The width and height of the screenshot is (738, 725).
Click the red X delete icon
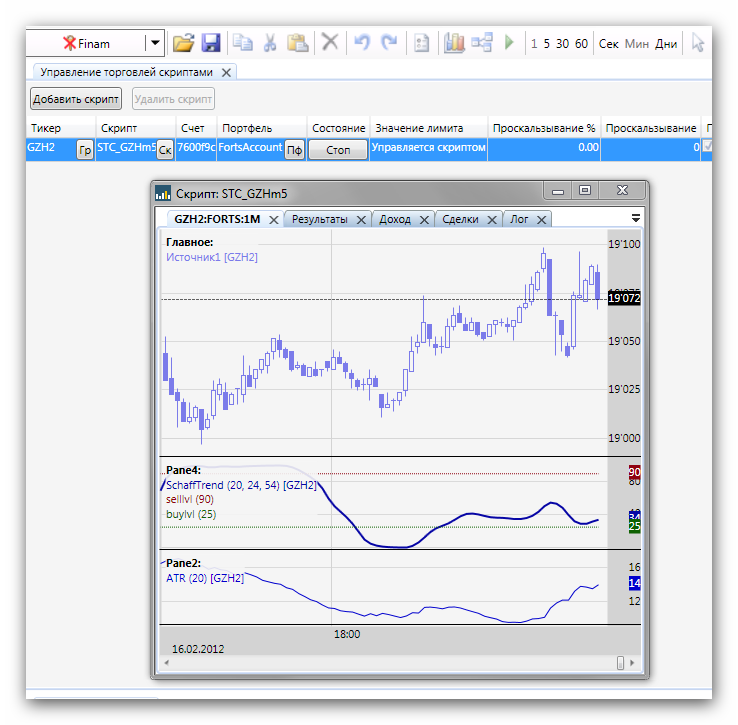pyautogui.click(x=329, y=43)
